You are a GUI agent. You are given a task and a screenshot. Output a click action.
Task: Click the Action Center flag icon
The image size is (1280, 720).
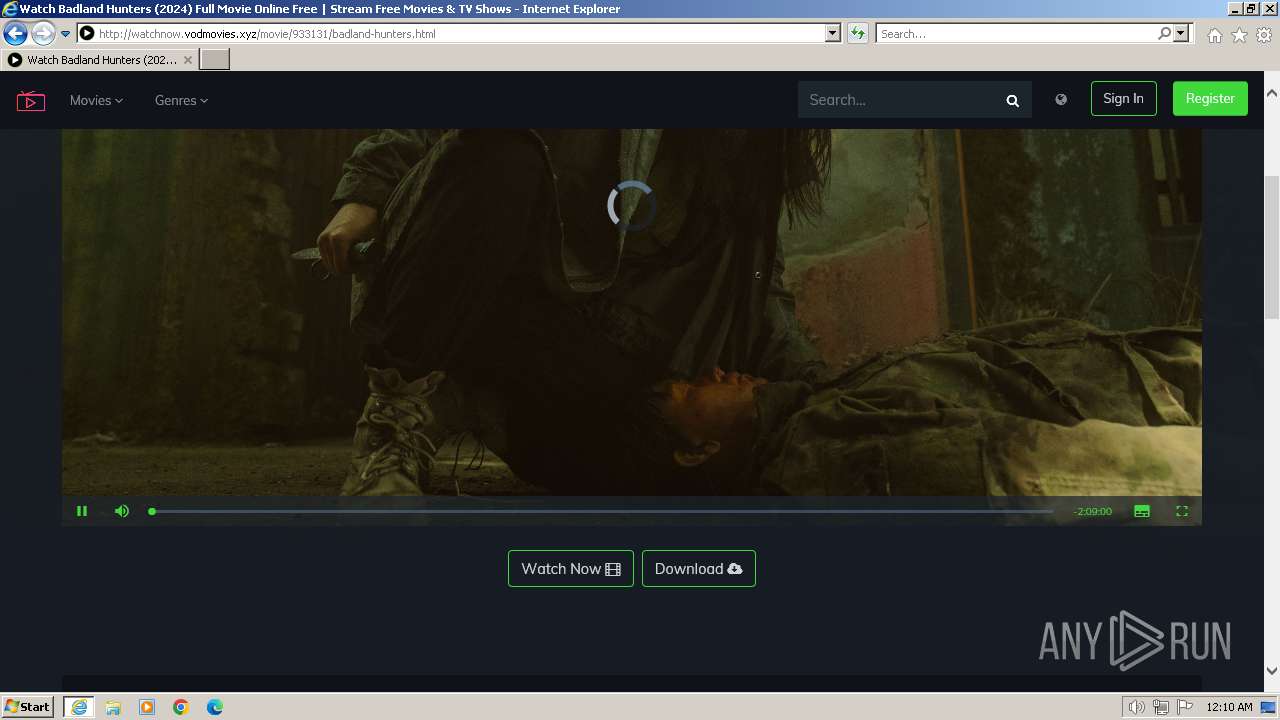point(1185,707)
